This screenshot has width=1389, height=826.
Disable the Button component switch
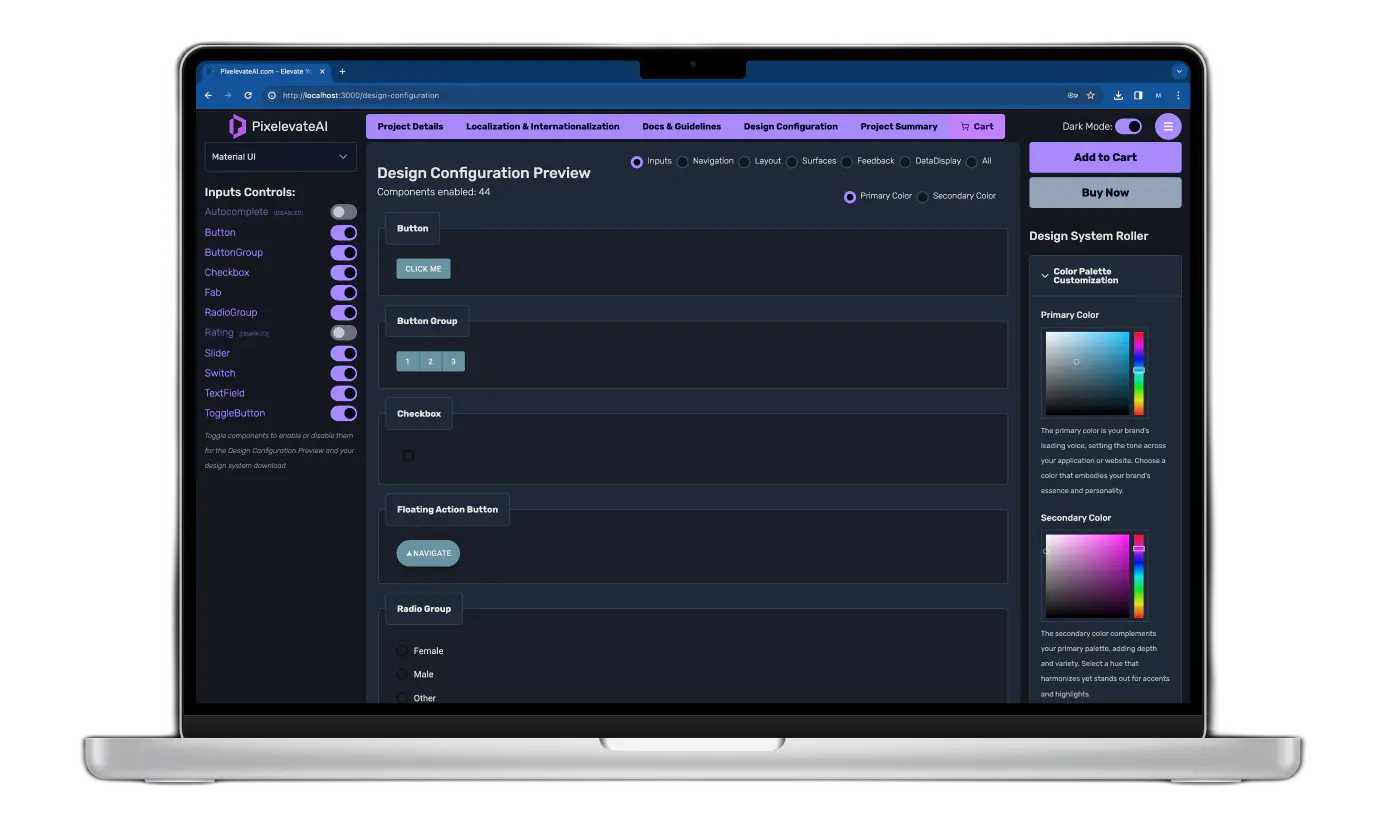344,232
